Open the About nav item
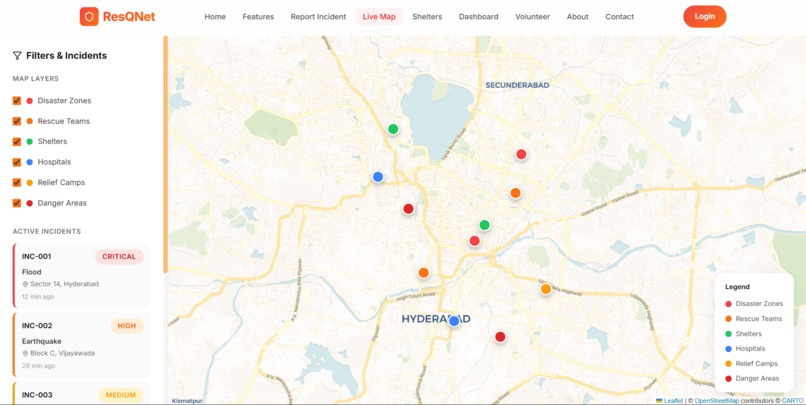806x405 pixels. tap(578, 16)
